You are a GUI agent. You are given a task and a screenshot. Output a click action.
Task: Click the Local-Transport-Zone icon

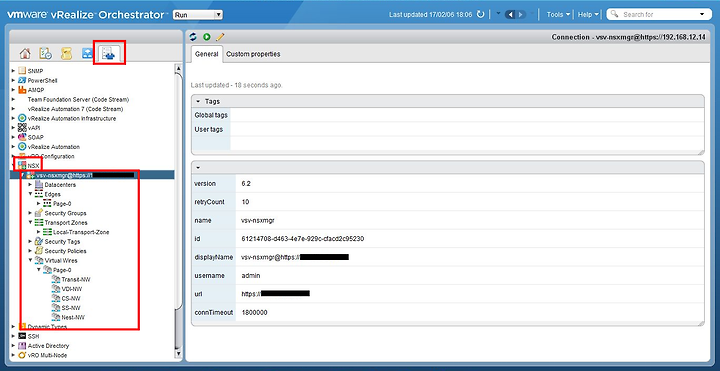tap(47, 232)
